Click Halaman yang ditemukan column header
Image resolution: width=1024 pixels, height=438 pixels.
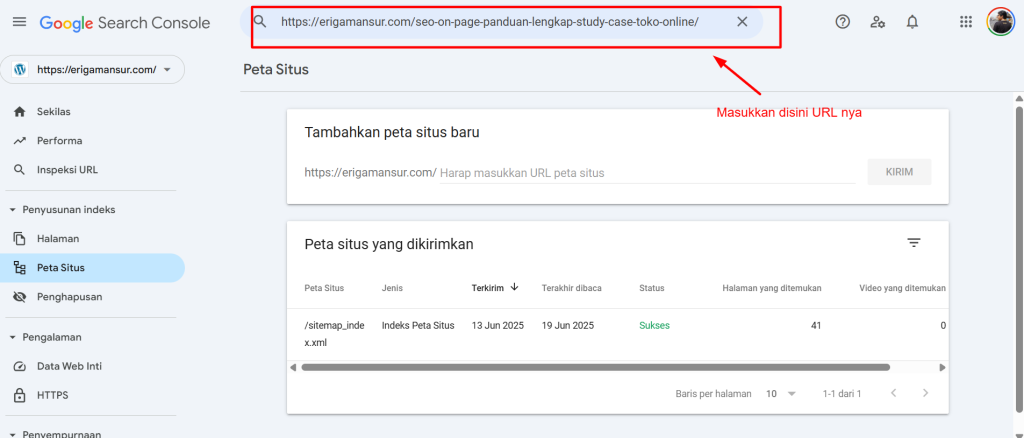coord(772,288)
